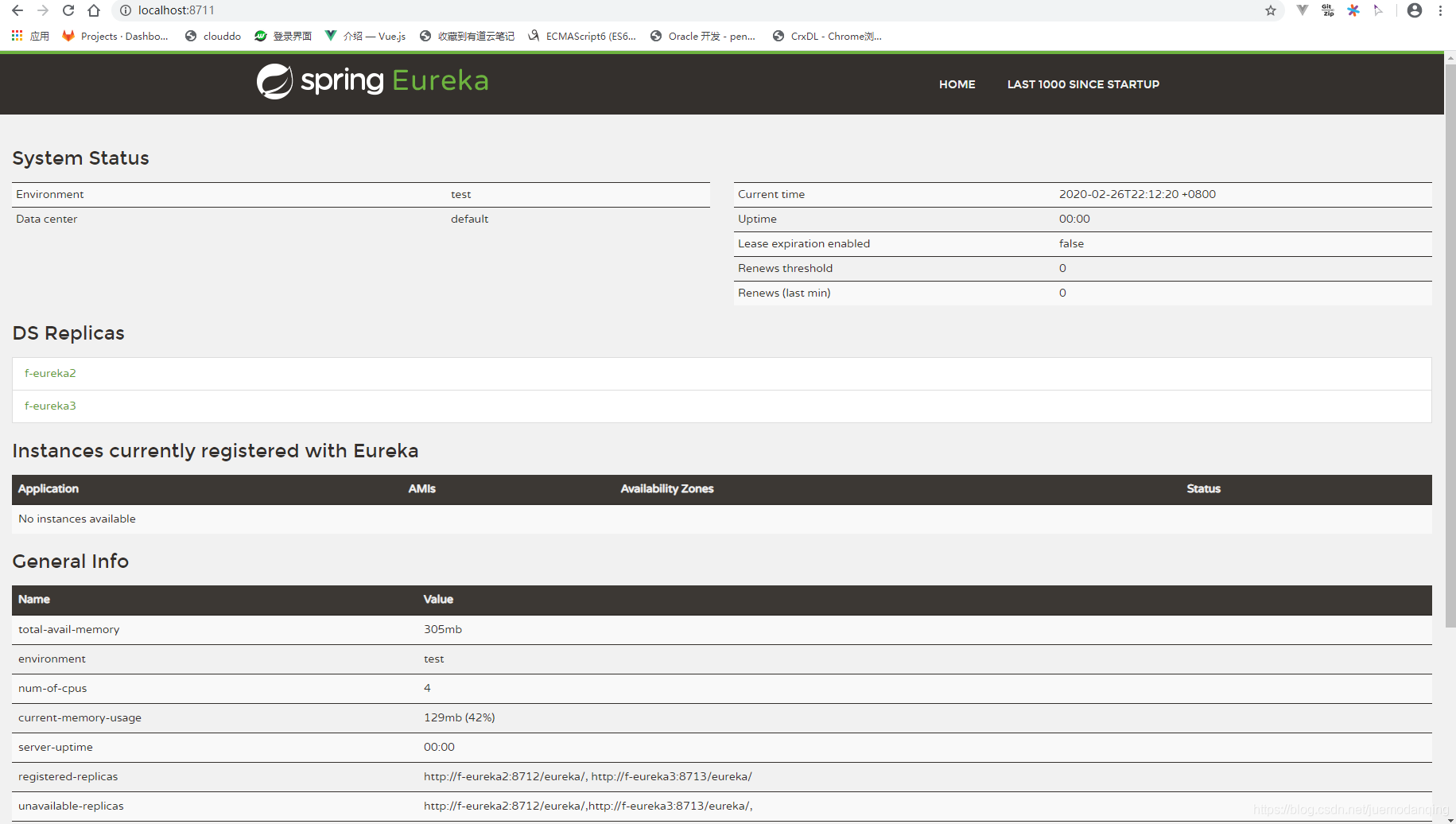Click the Renews threshold label

coord(785,268)
